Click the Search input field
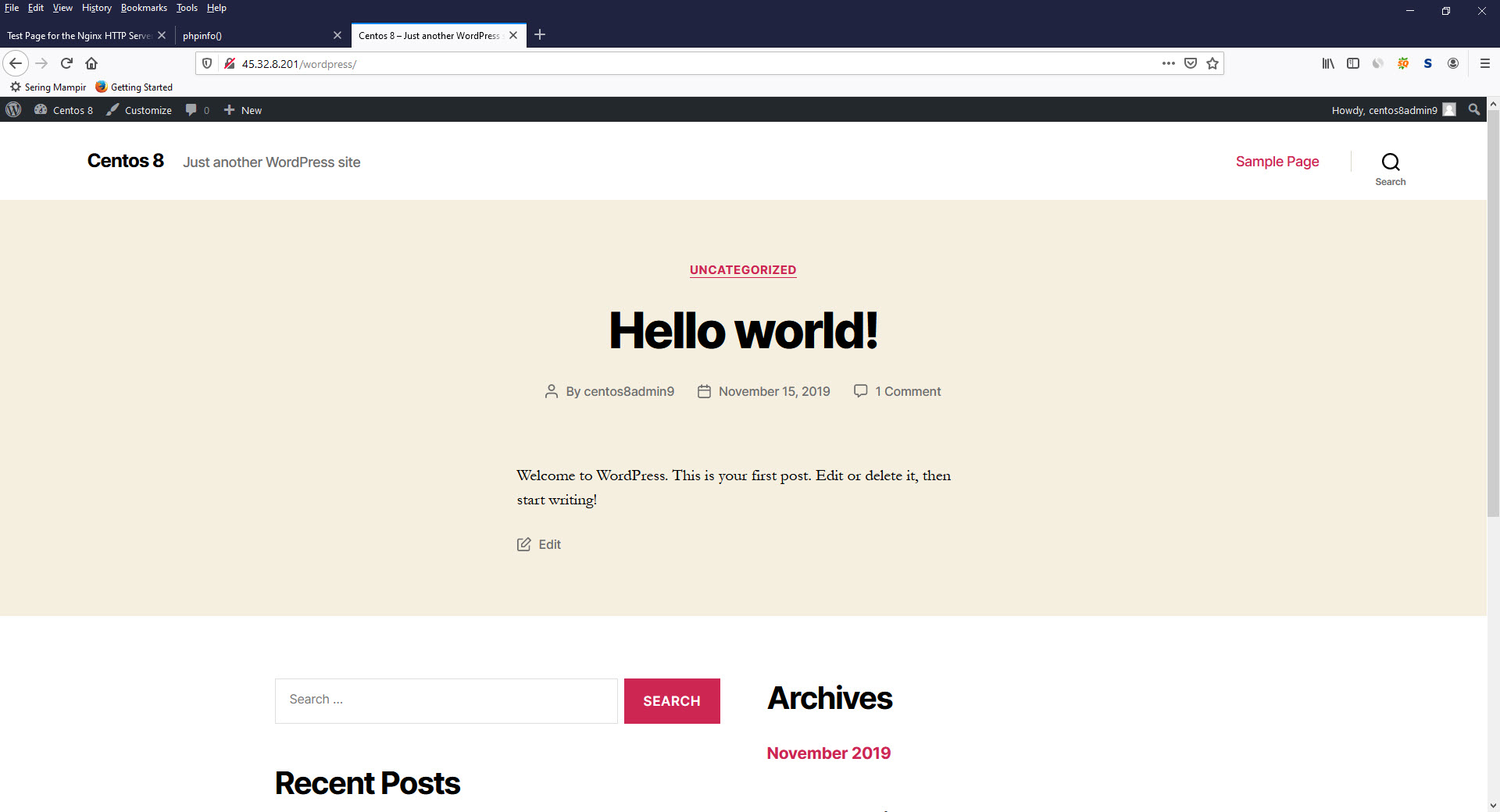The width and height of the screenshot is (1500, 812). pyautogui.click(x=445, y=700)
